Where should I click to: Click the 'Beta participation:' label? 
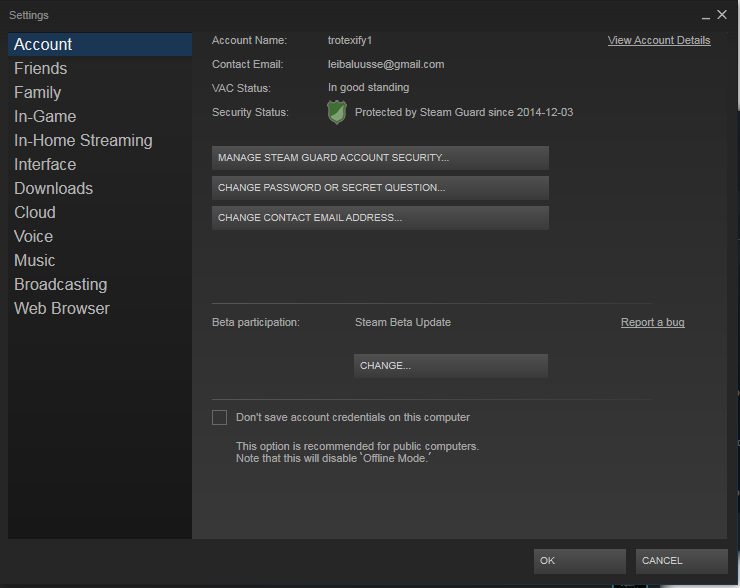(x=256, y=322)
